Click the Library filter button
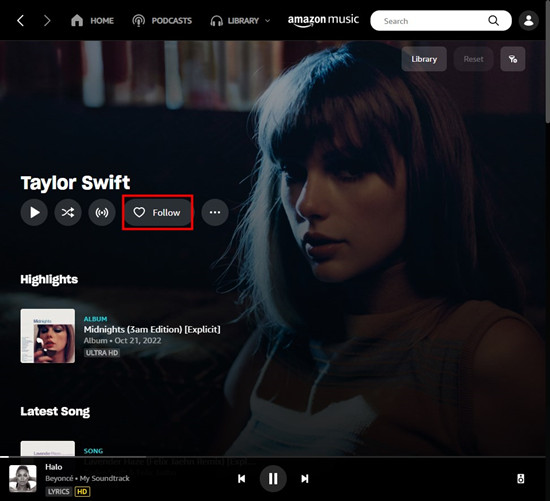The height and width of the screenshot is (501, 550). (x=424, y=59)
